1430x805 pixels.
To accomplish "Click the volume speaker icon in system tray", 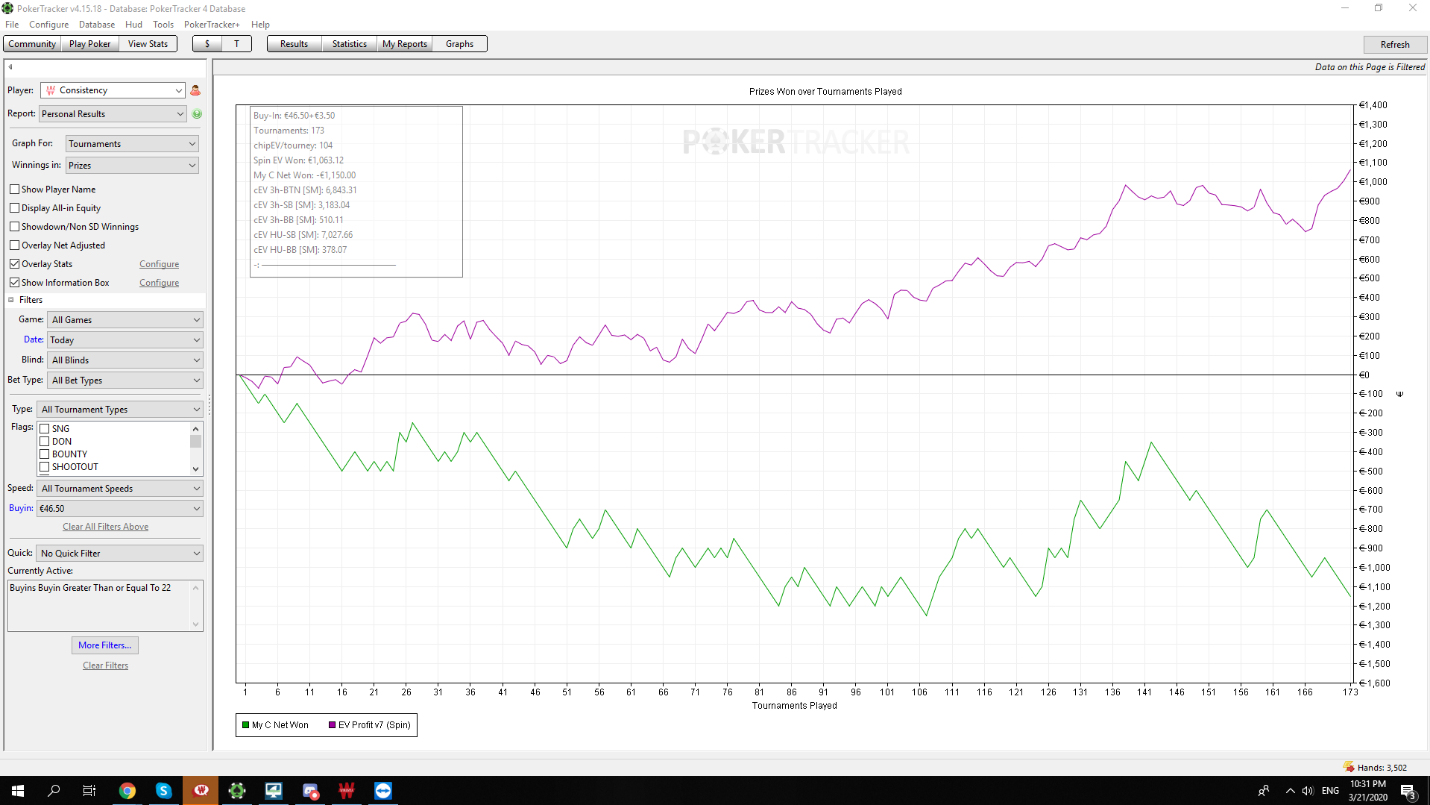I will point(1307,791).
